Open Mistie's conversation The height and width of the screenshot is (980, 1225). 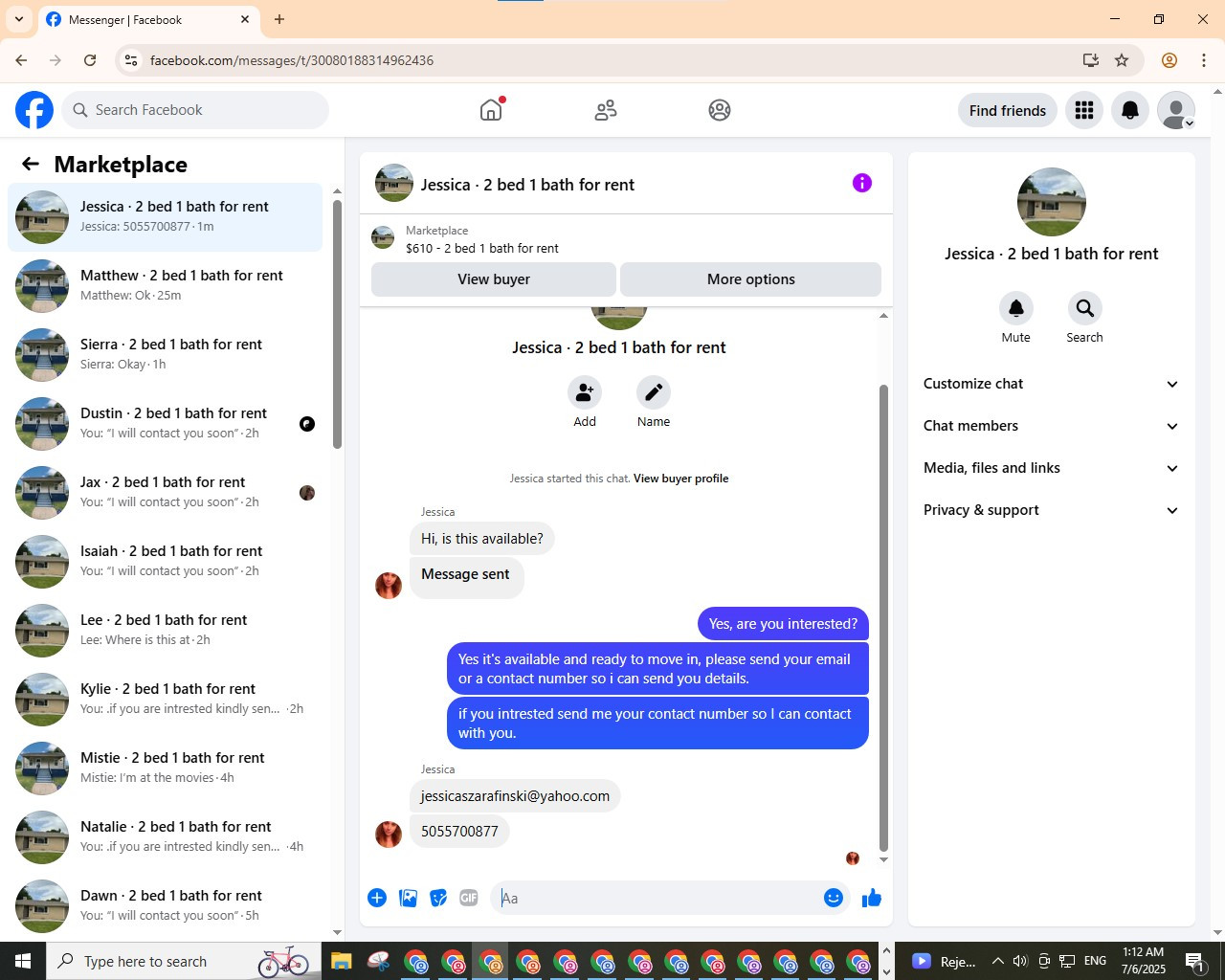(166, 768)
